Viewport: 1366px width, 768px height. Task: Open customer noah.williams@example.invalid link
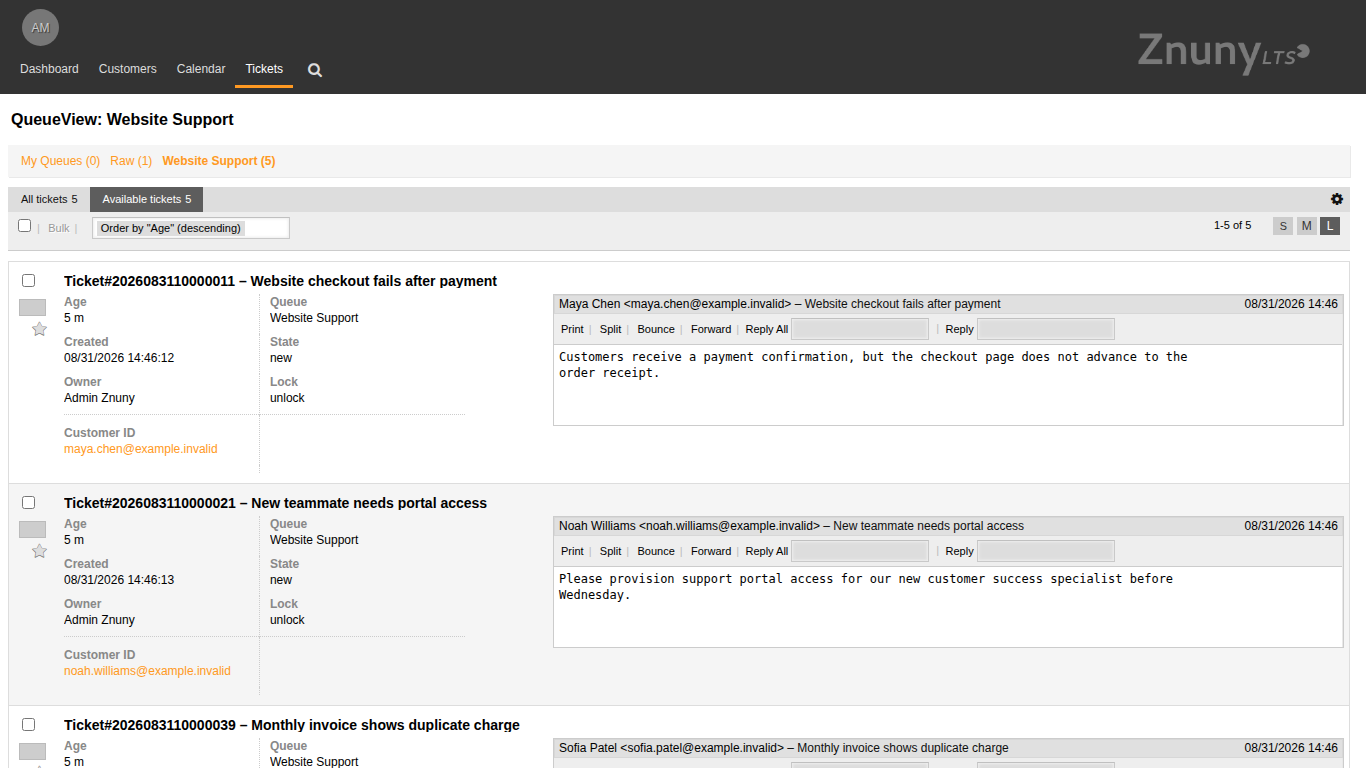pos(147,671)
